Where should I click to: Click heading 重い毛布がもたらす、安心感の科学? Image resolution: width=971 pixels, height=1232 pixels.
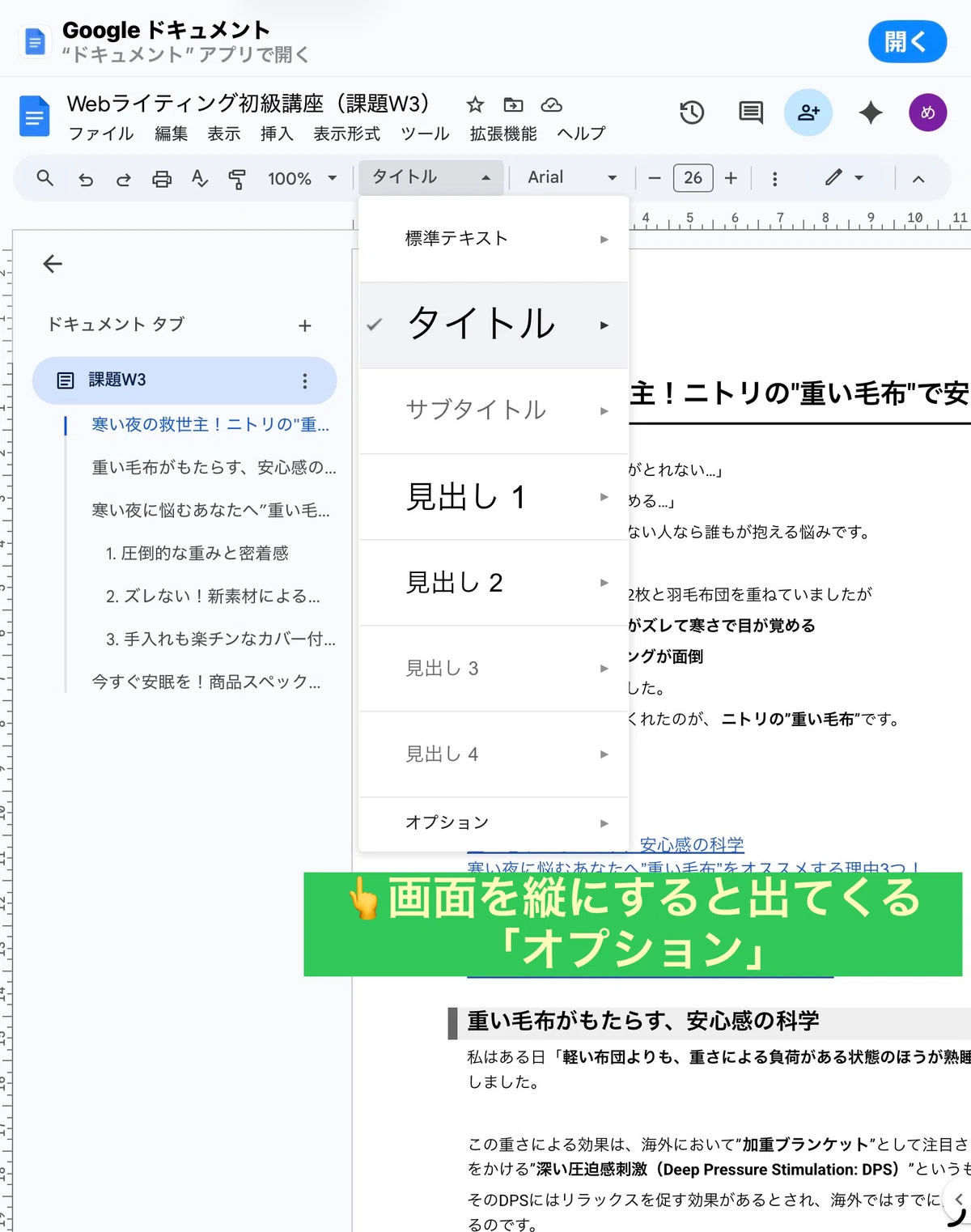(643, 1022)
